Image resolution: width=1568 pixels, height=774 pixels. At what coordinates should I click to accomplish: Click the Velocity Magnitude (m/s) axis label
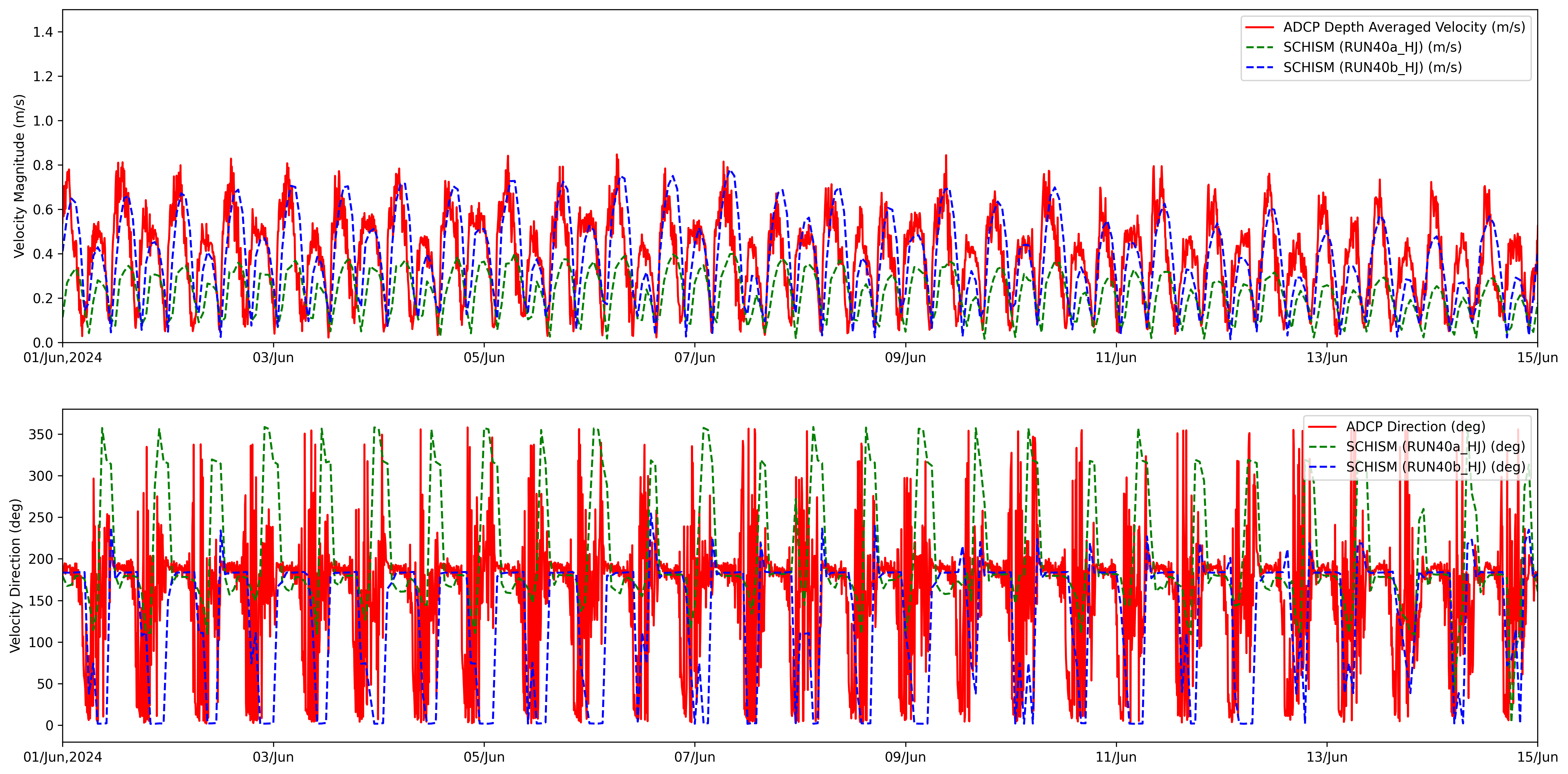(19, 176)
